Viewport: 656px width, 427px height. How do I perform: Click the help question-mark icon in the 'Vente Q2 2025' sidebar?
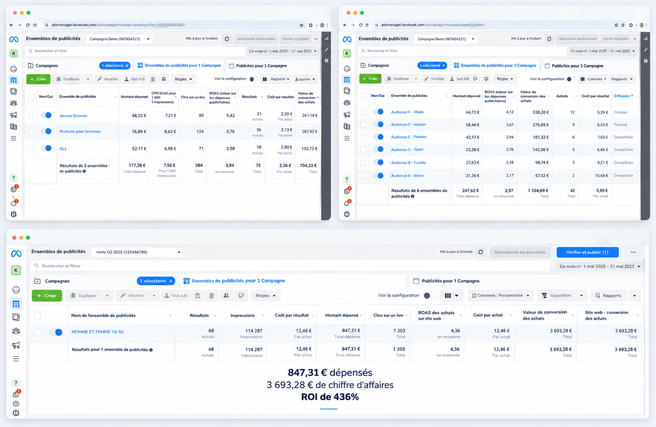pos(16,383)
